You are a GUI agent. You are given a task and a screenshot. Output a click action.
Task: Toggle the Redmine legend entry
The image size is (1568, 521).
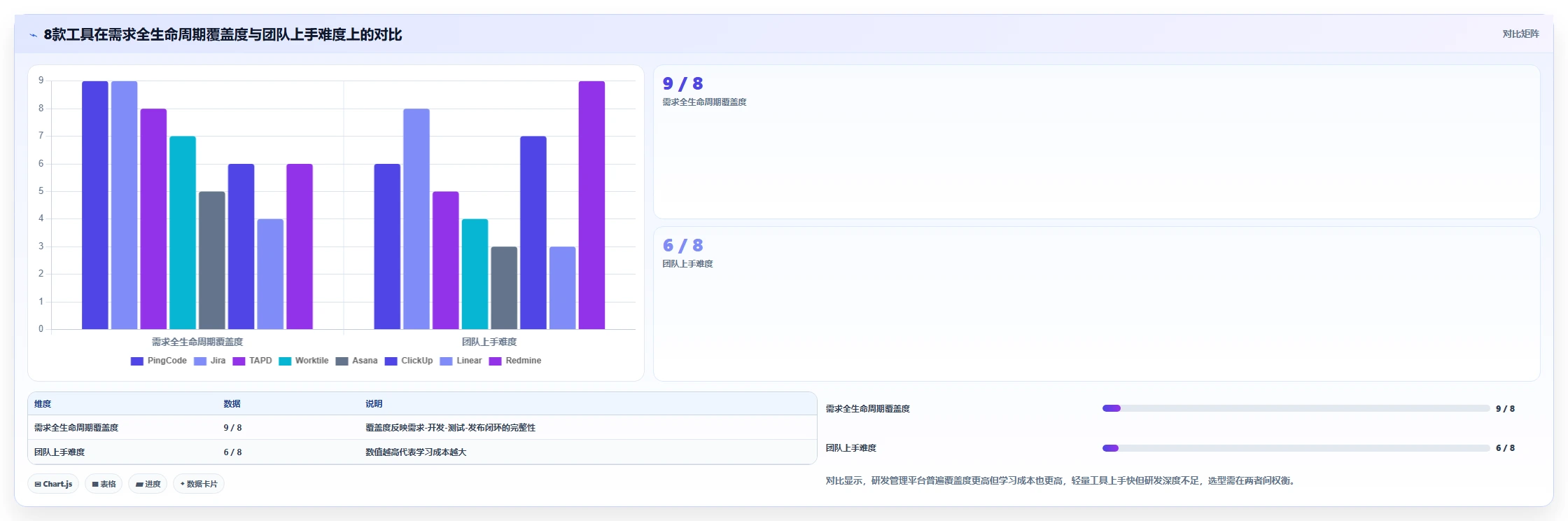(515, 361)
